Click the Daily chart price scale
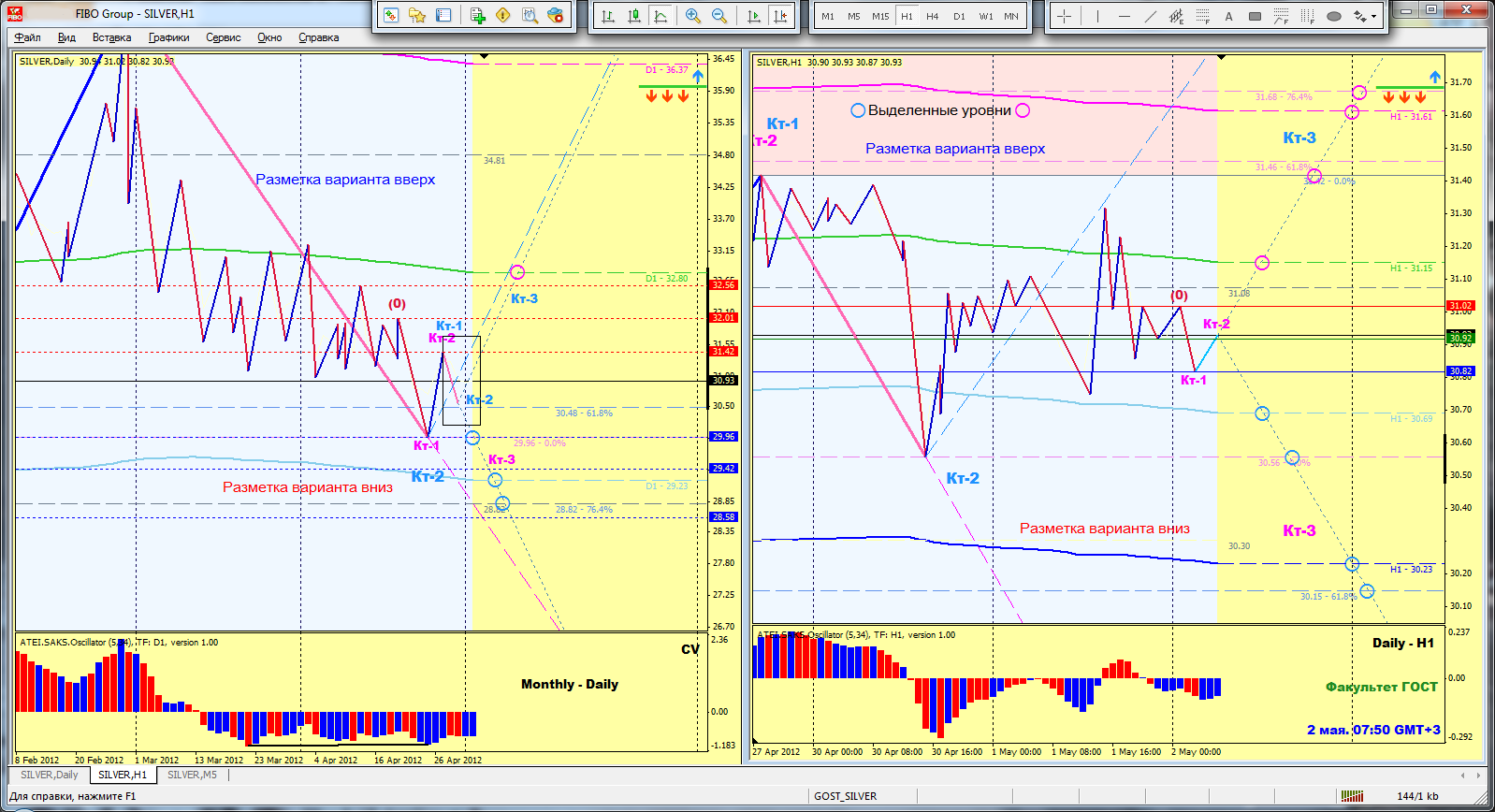Image resolution: width=1495 pixels, height=812 pixels. [x=723, y=341]
